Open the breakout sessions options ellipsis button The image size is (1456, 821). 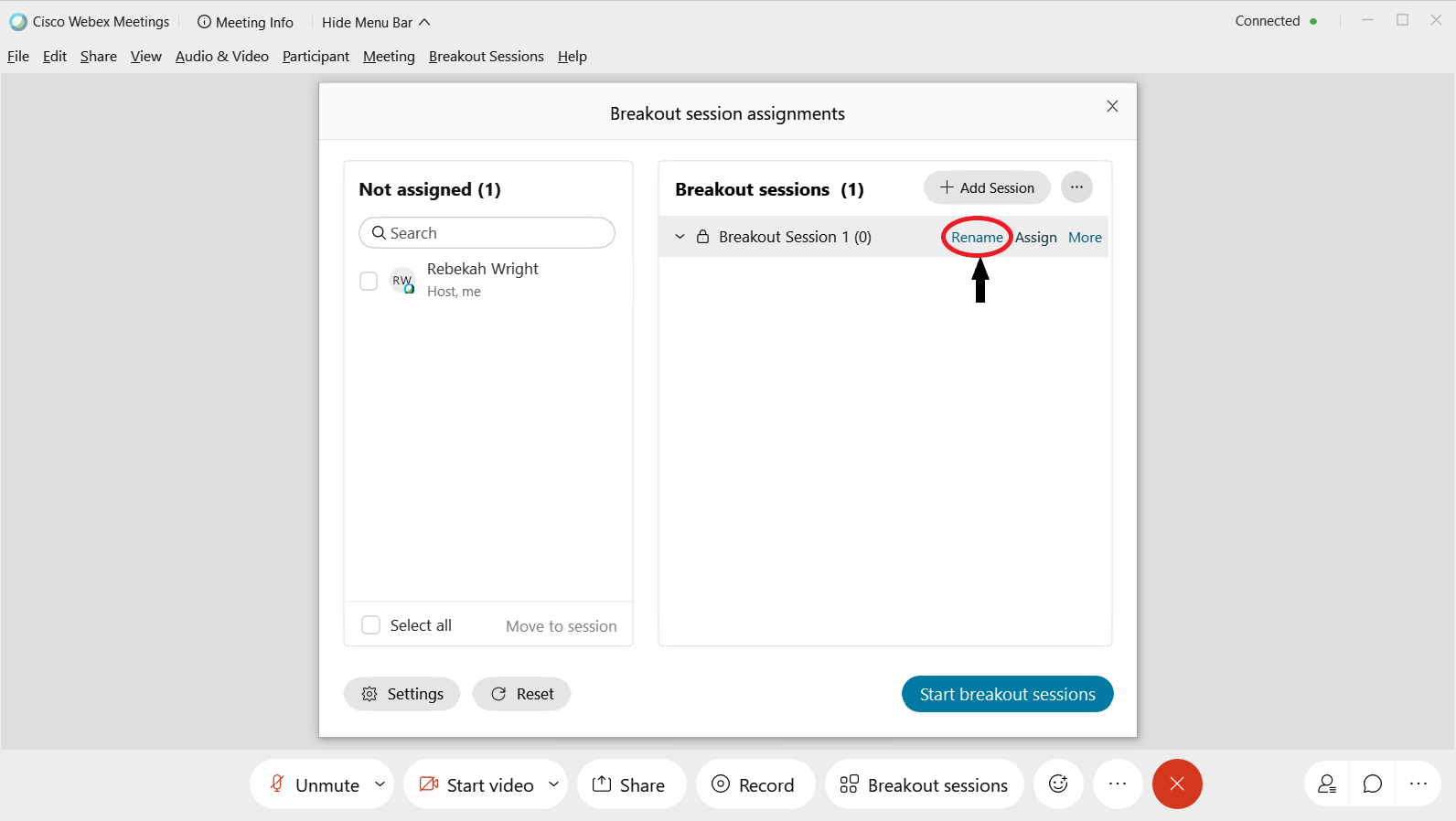tap(1076, 187)
